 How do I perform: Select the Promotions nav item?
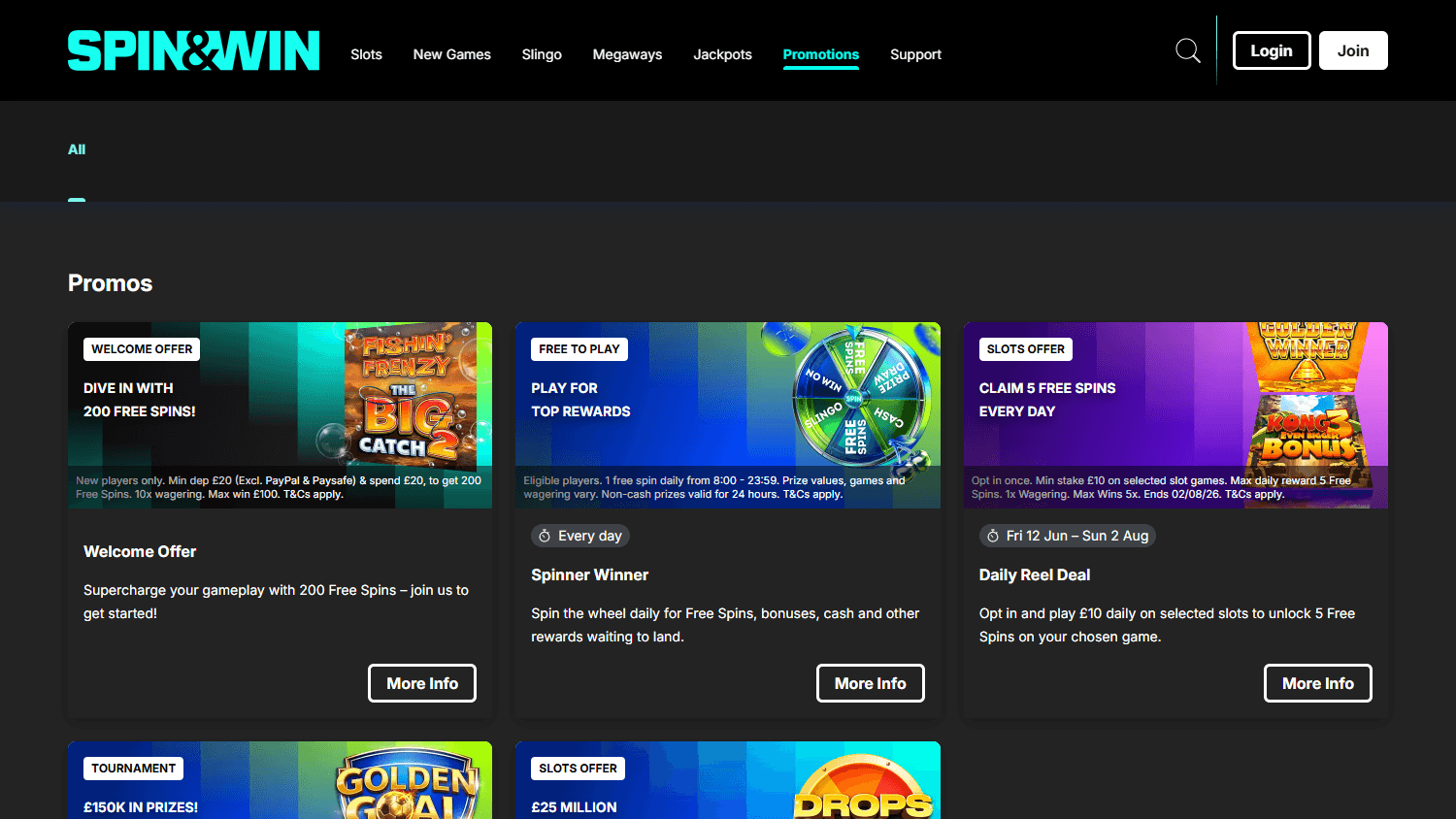(821, 54)
